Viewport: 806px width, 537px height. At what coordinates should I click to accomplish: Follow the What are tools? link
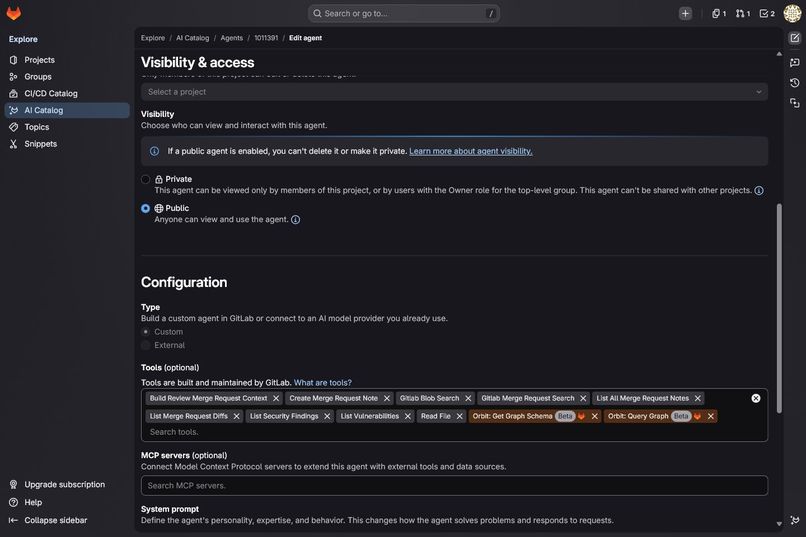point(323,383)
